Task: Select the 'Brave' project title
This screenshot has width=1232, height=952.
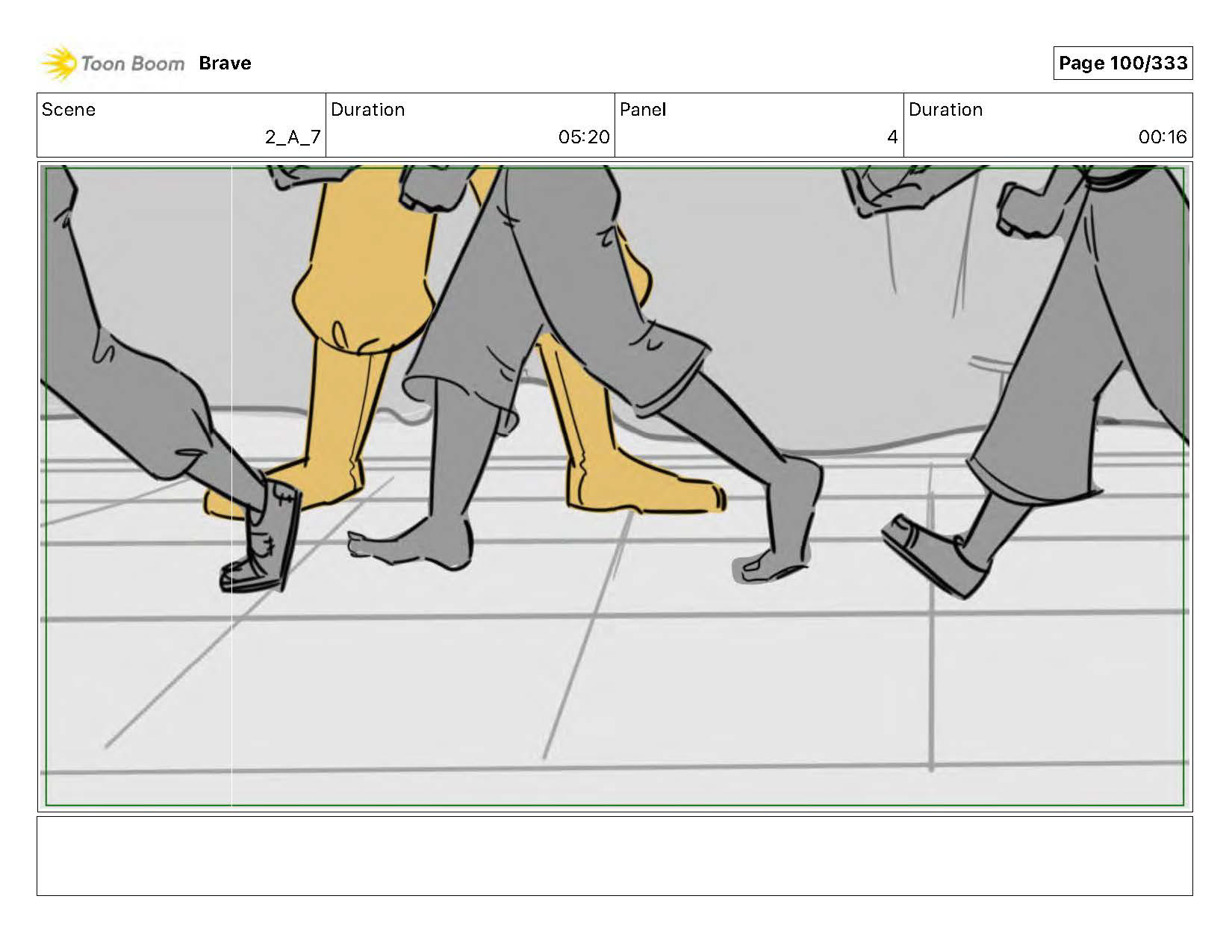Action: point(225,63)
